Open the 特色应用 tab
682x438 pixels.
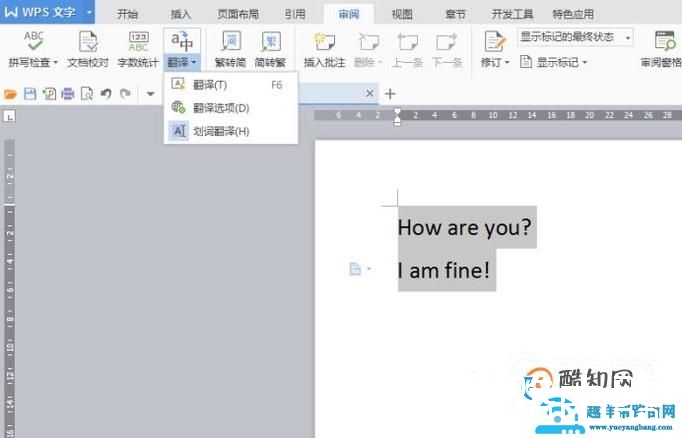[x=573, y=14]
